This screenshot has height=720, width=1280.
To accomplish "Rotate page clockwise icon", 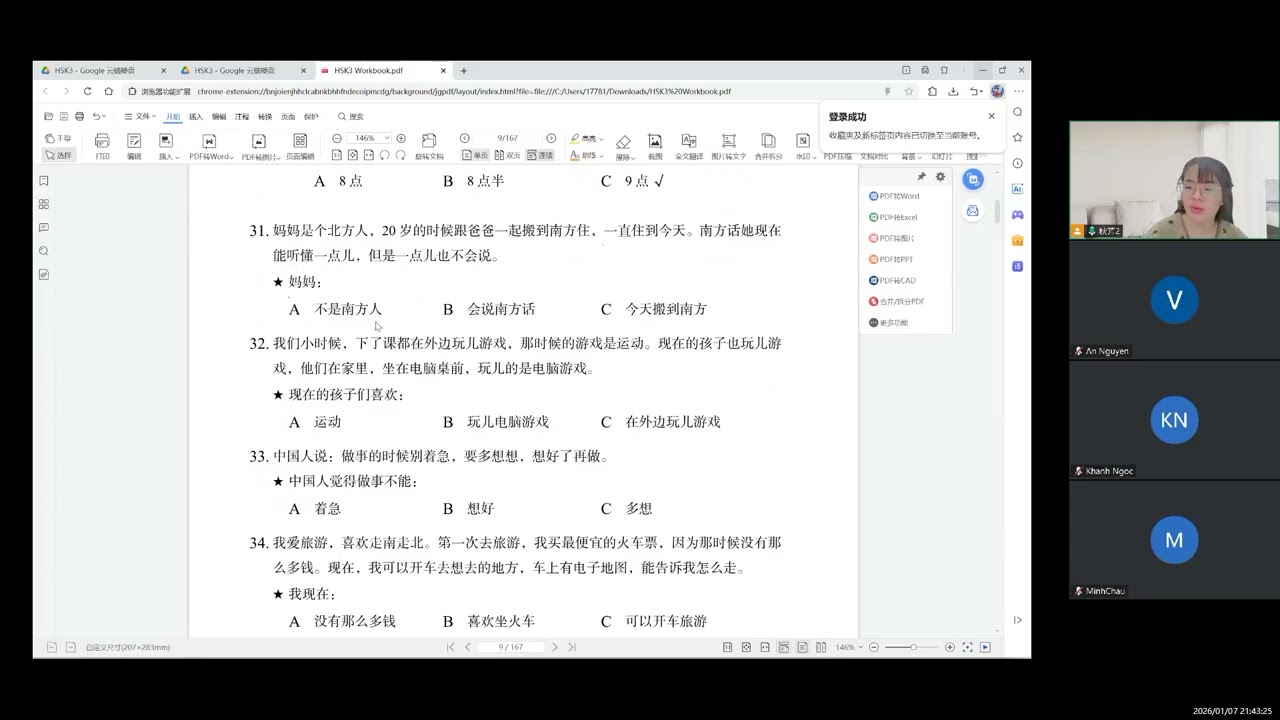I will click(401, 155).
